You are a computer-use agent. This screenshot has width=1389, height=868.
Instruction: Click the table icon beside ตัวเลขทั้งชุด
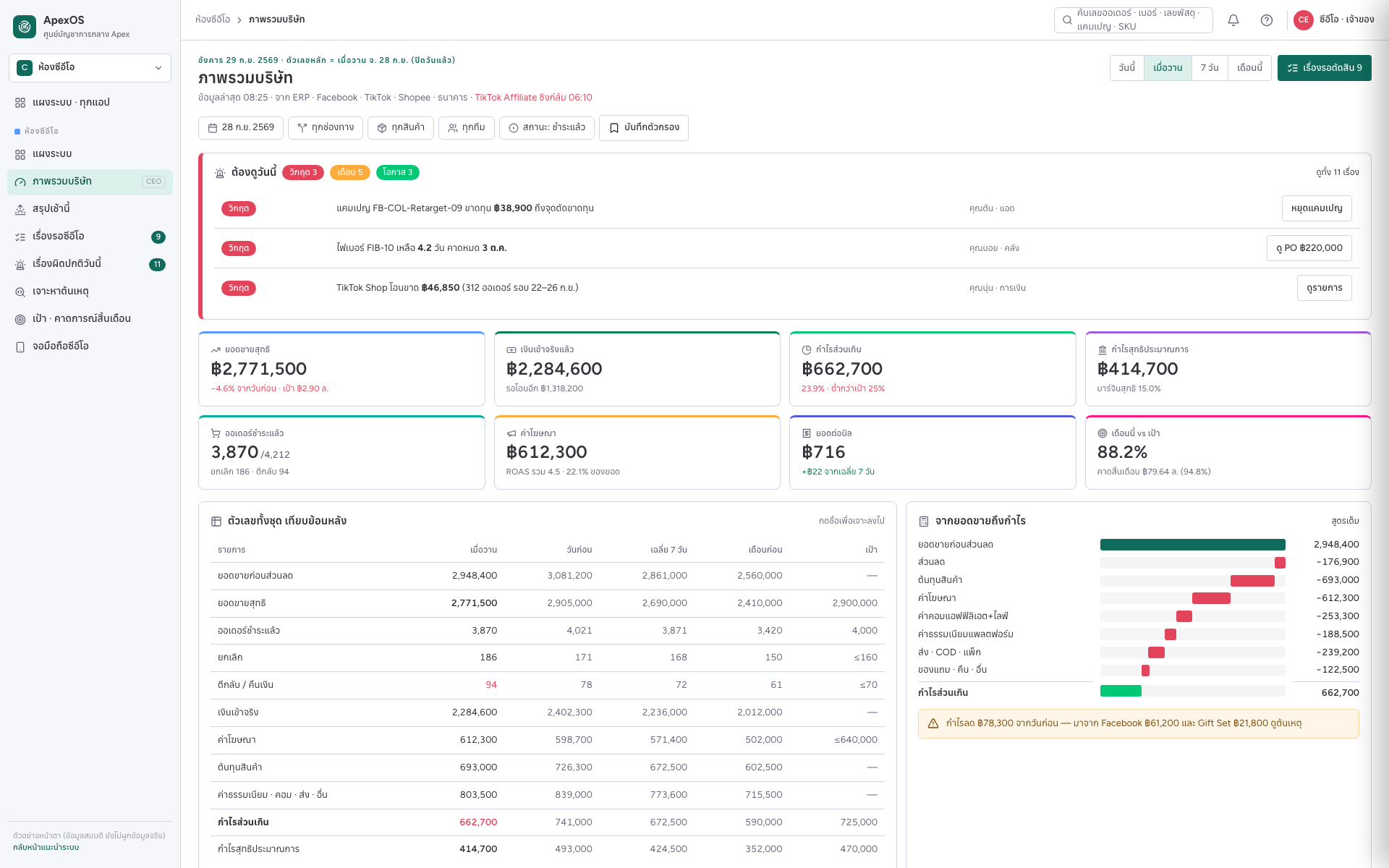[216, 522]
